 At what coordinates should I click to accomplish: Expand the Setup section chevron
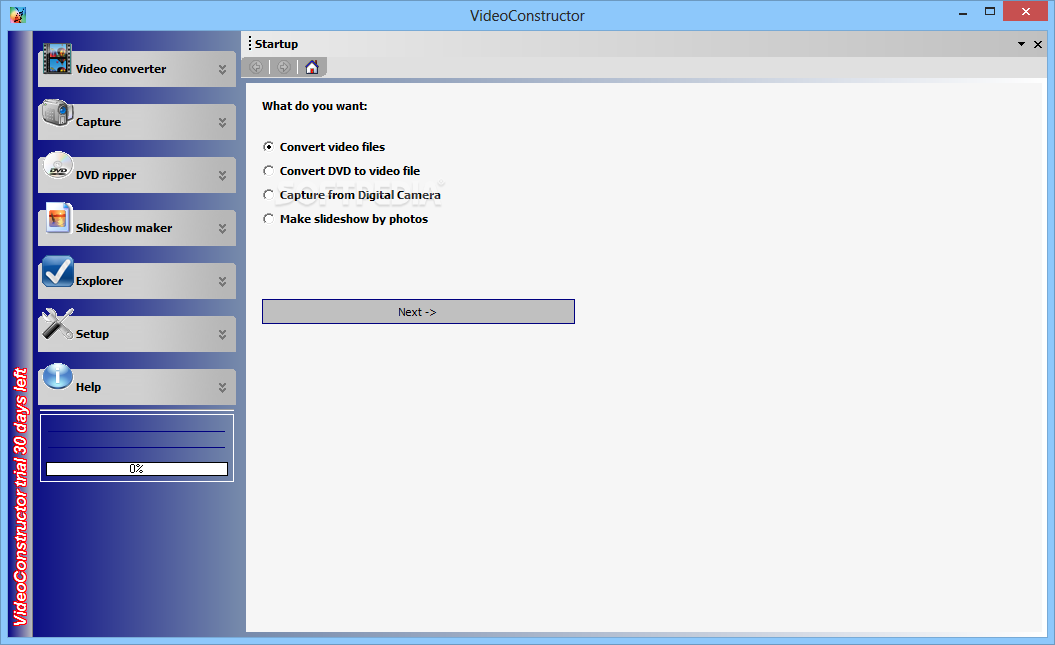[222, 334]
